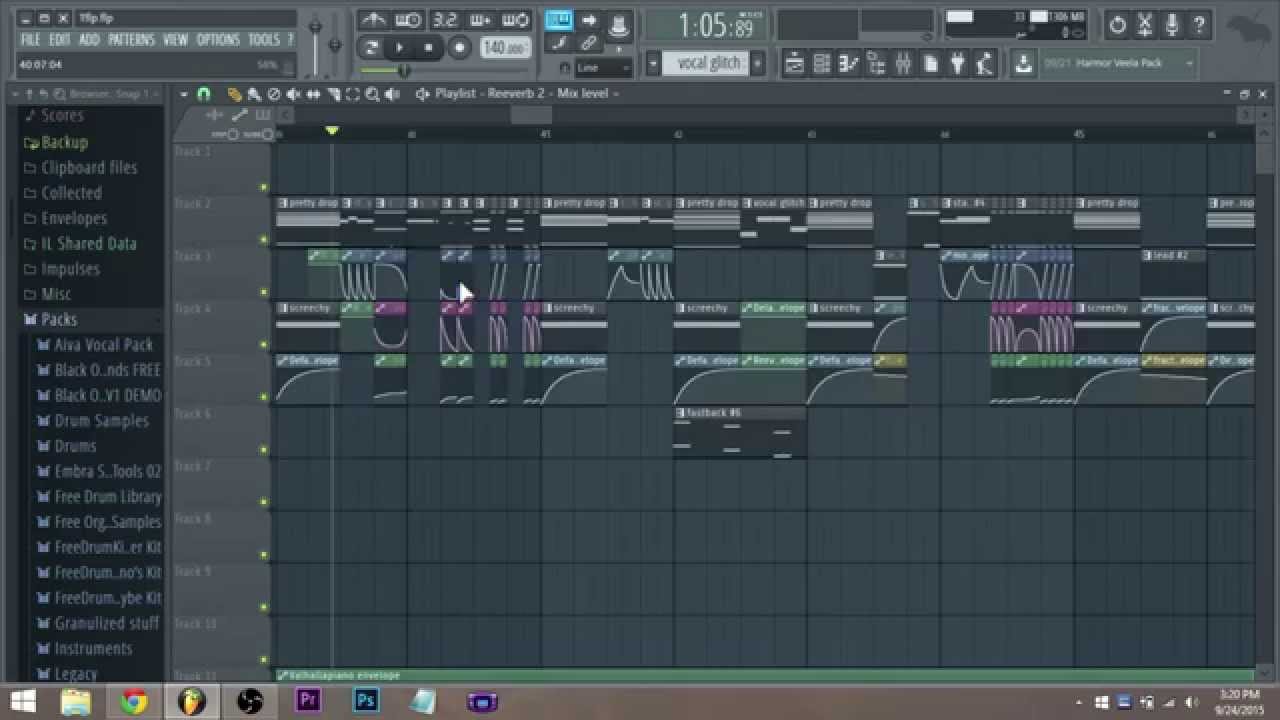The height and width of the screenshot is (720, 1280).
Task: Toggle the blend recording overdub button
Action: (x=480, y=20)
